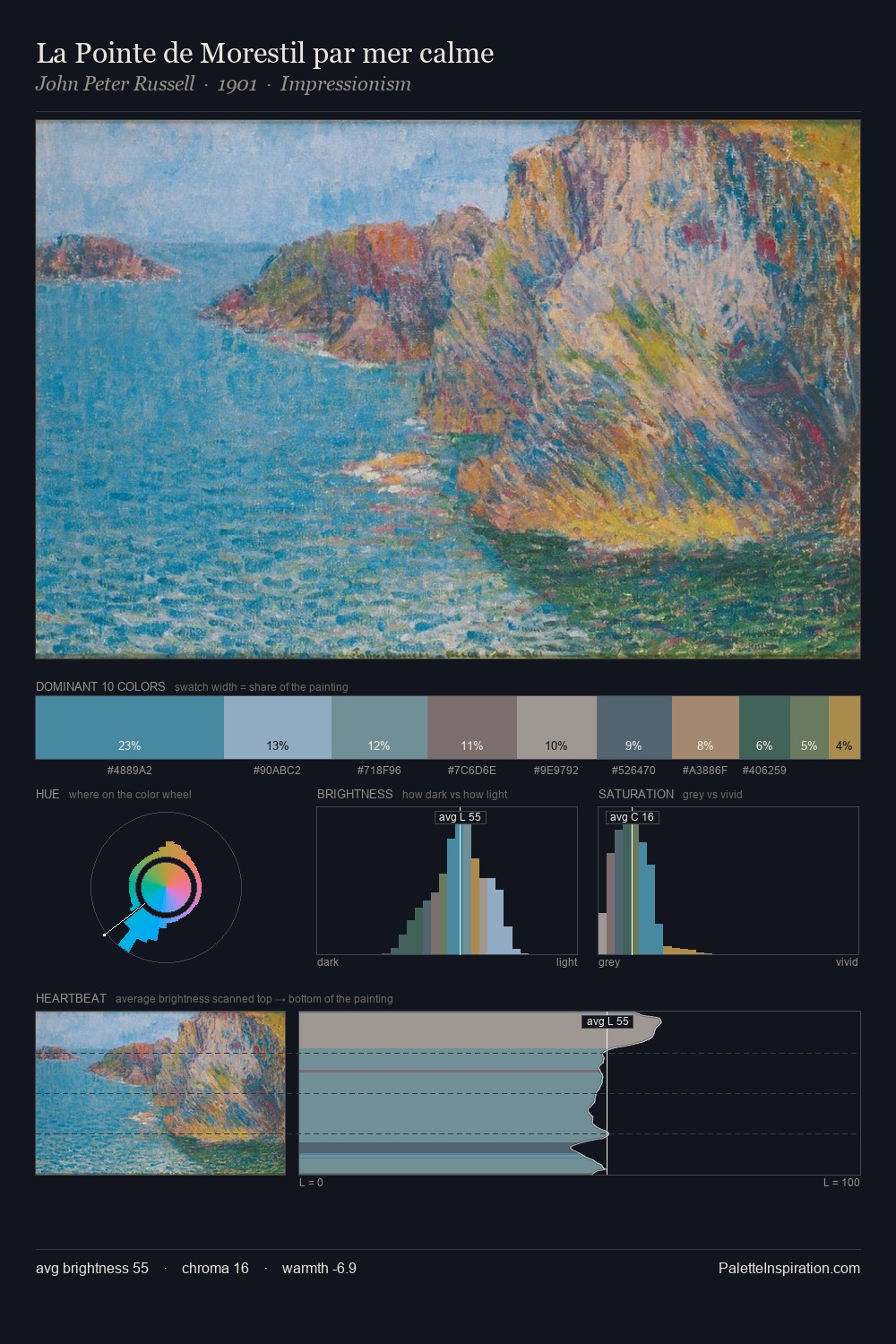Select the hex code #7C6D6E
896x1344 pixels.
[x=472, y=771]
